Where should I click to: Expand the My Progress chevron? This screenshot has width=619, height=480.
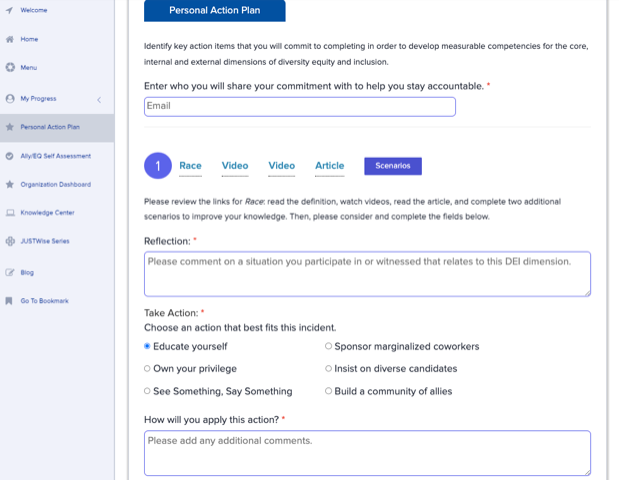click(x=99, y=99)
